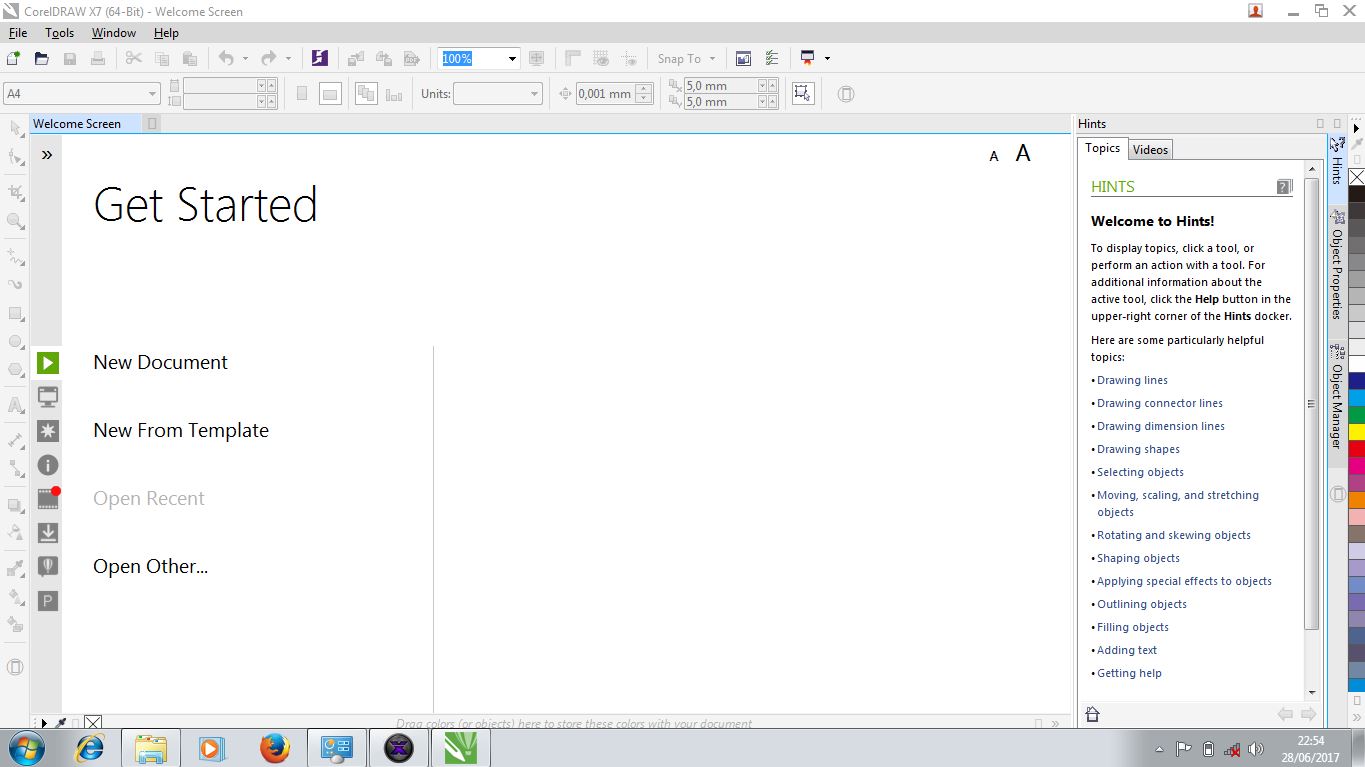1365x767 pixels.
Task: Click the taskbar clock showing 22:54
Action: 1310,741
